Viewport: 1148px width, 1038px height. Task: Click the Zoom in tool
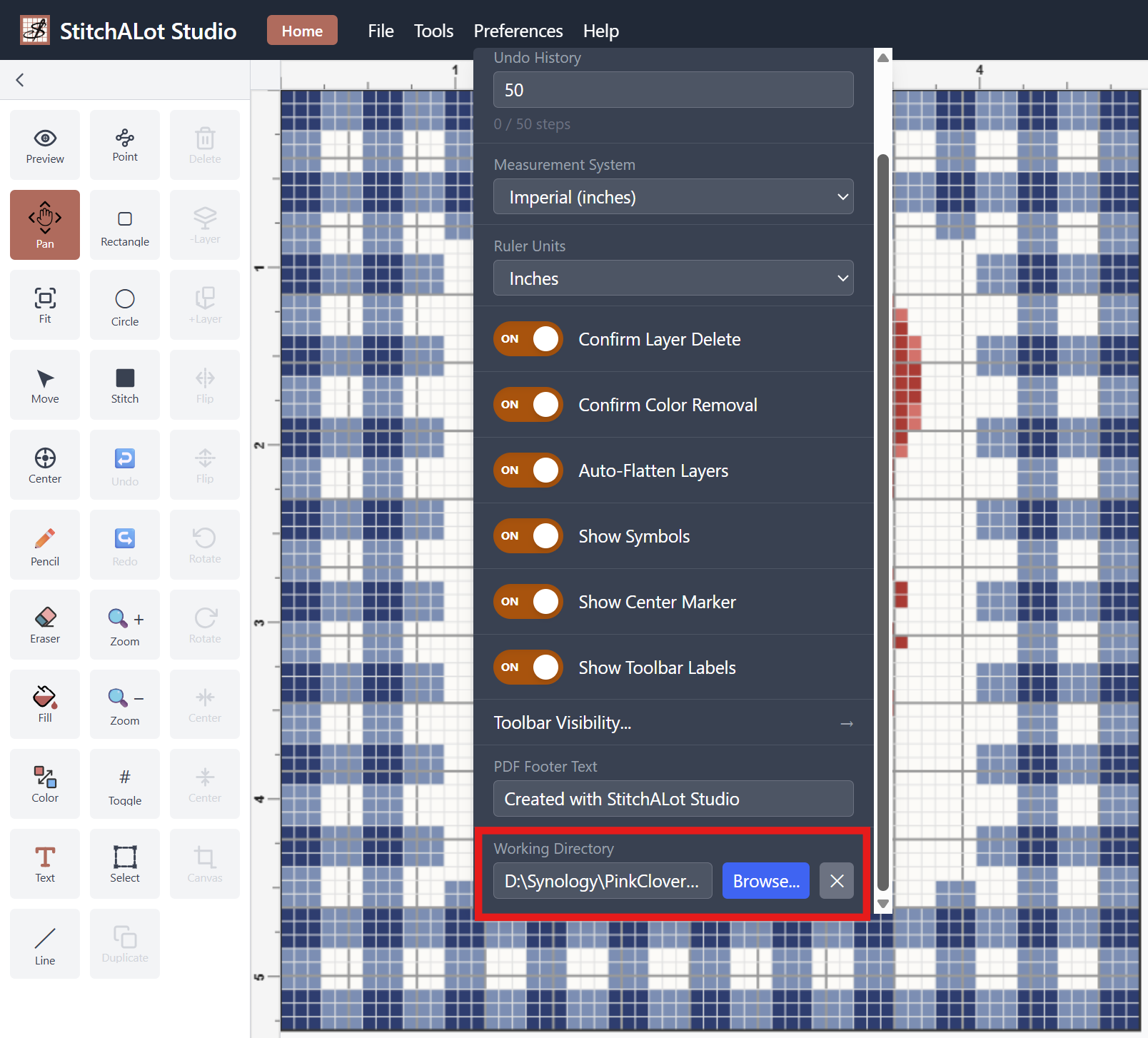(125, 625)
